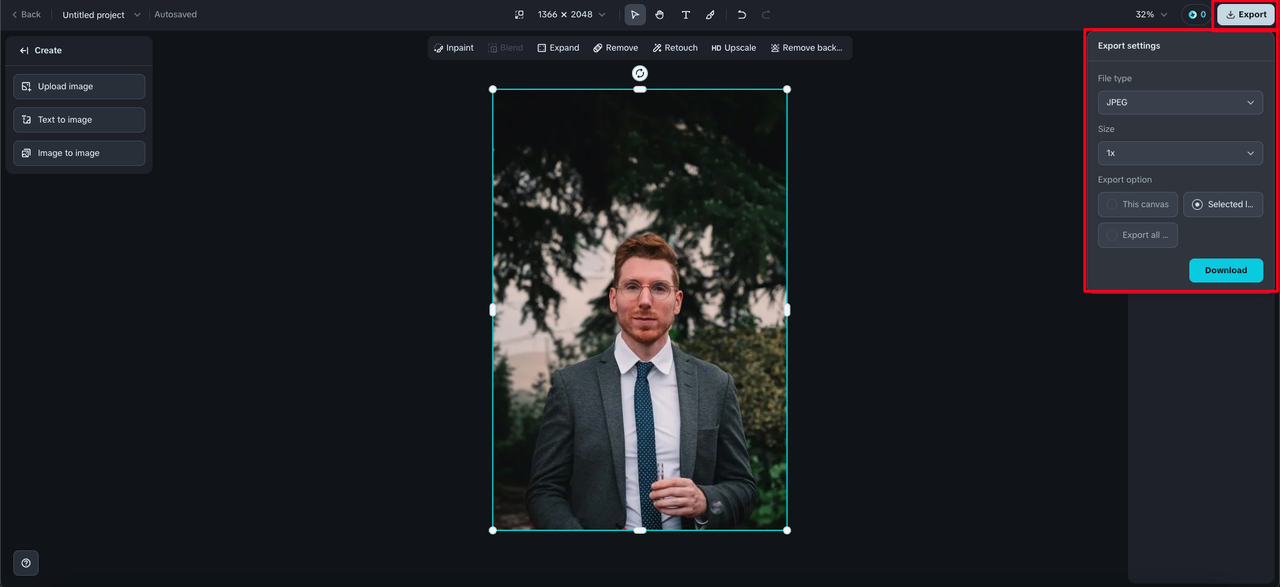
Task: Click the rotate handle above the image
Action: pyautogui.click(x=640, y=73)
